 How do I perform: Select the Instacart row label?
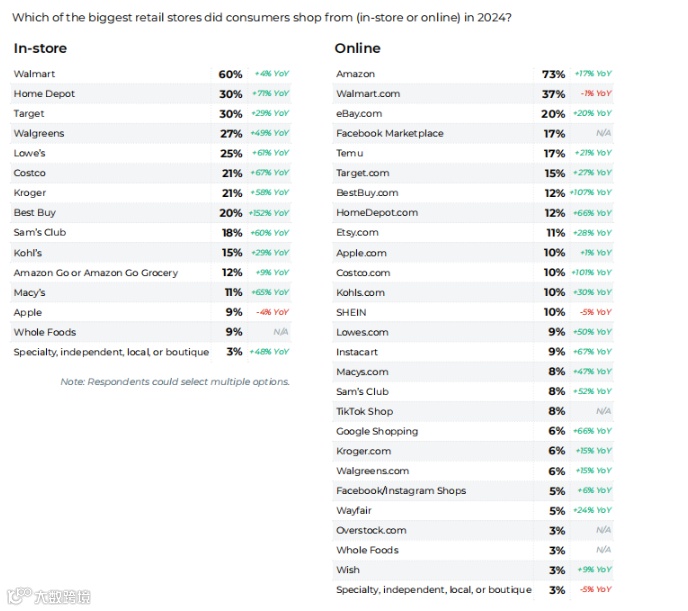point(358,352)
